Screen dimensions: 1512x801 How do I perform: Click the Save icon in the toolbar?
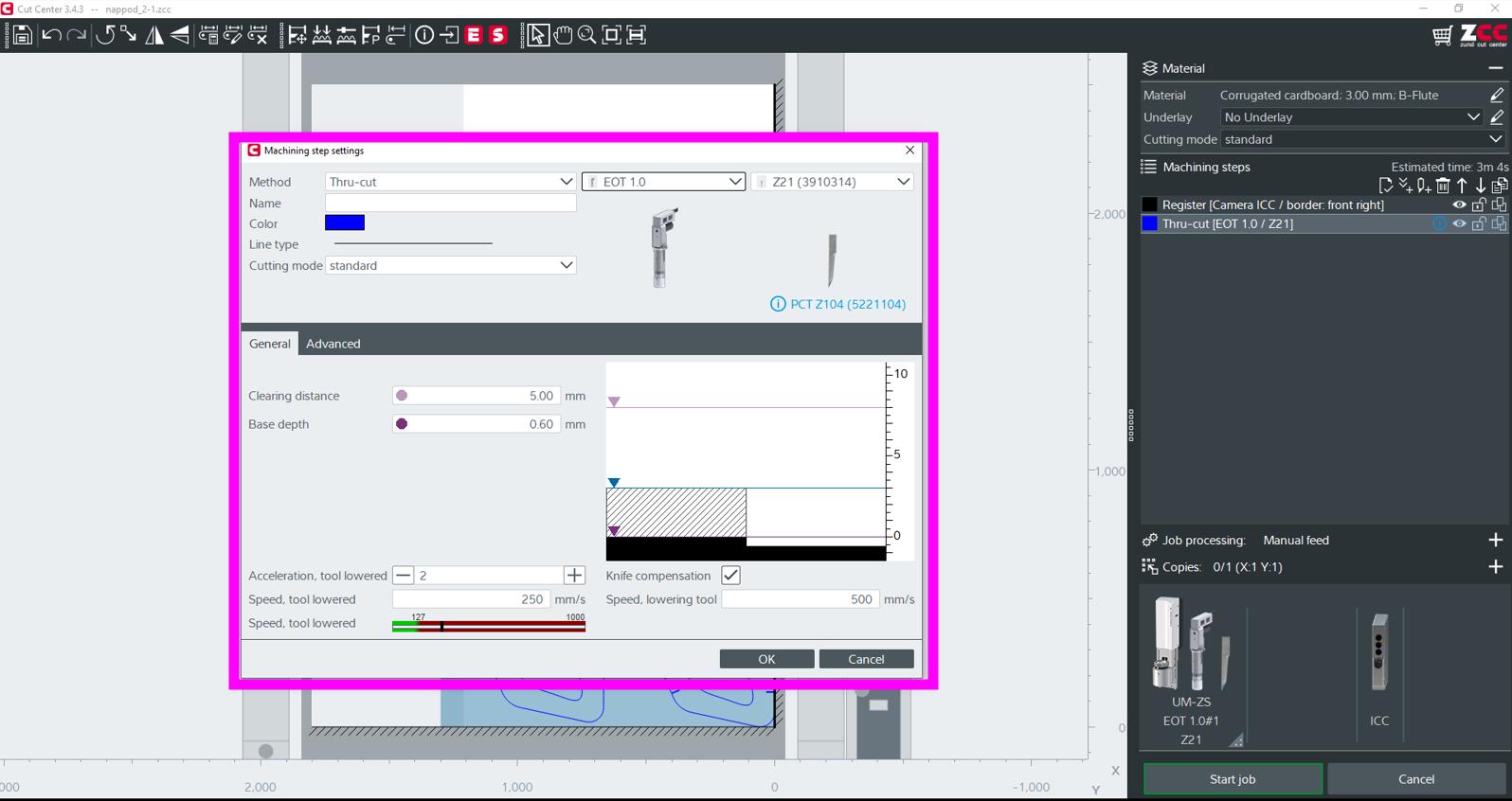22,35
